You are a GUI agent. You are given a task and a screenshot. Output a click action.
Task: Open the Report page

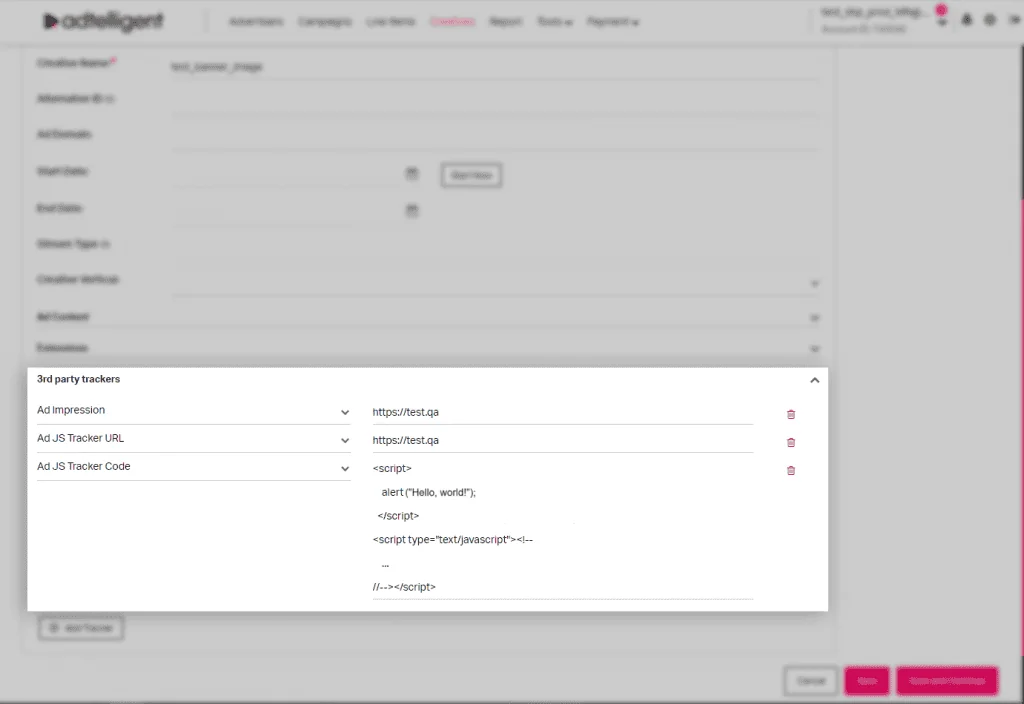pos(505,22)
